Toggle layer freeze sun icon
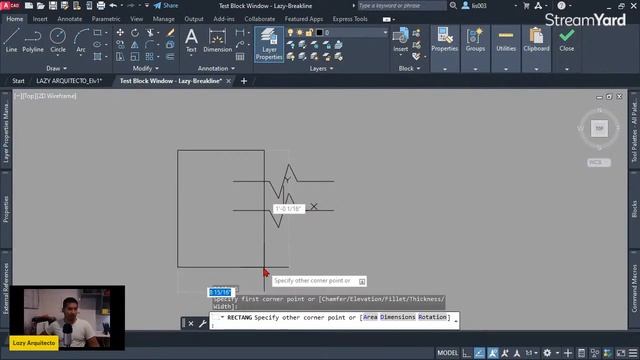The width and height of the screenshot is (640, 360). coord(300,32)
